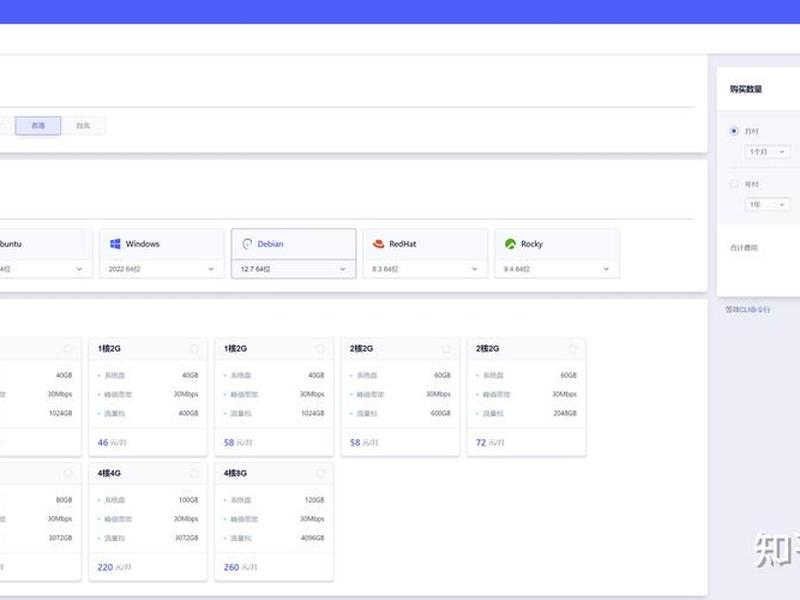The height and width of the screenshot is (600, 800).
Task: Select the radio on the 72元/月 2核2G plan
Action: [x=573, y=349]
